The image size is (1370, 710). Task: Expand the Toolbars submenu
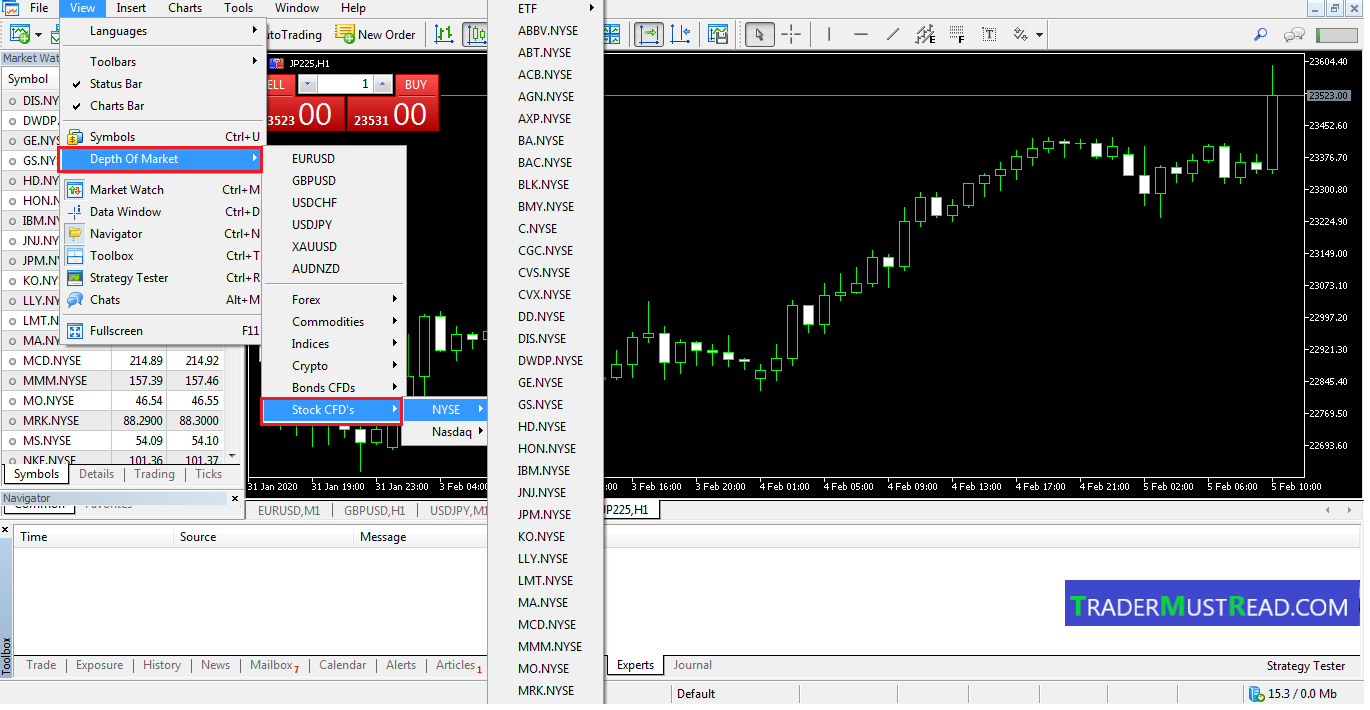point(161,62)
